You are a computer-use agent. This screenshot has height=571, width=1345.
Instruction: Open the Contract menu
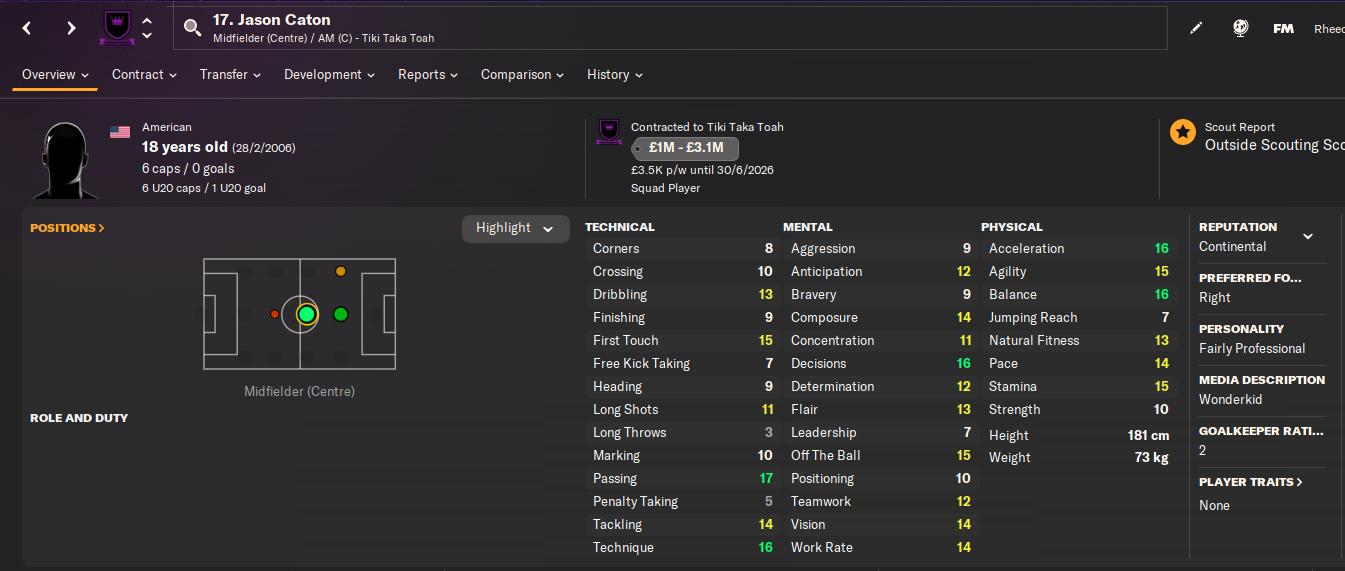pyautogui.click(x=144, y=75)
